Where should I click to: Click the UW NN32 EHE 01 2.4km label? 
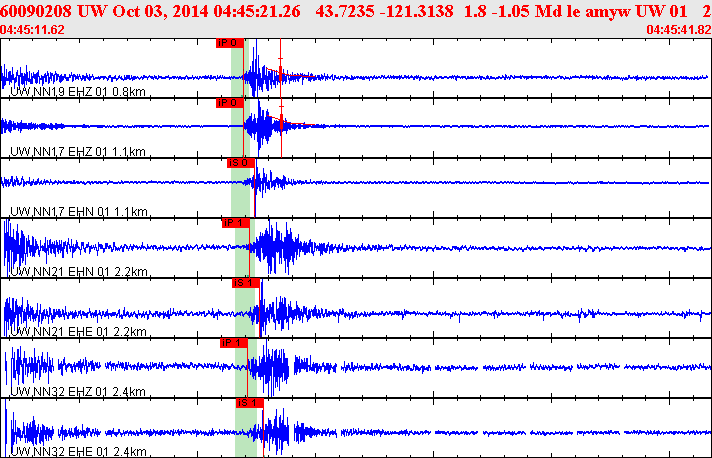[78, 452]
